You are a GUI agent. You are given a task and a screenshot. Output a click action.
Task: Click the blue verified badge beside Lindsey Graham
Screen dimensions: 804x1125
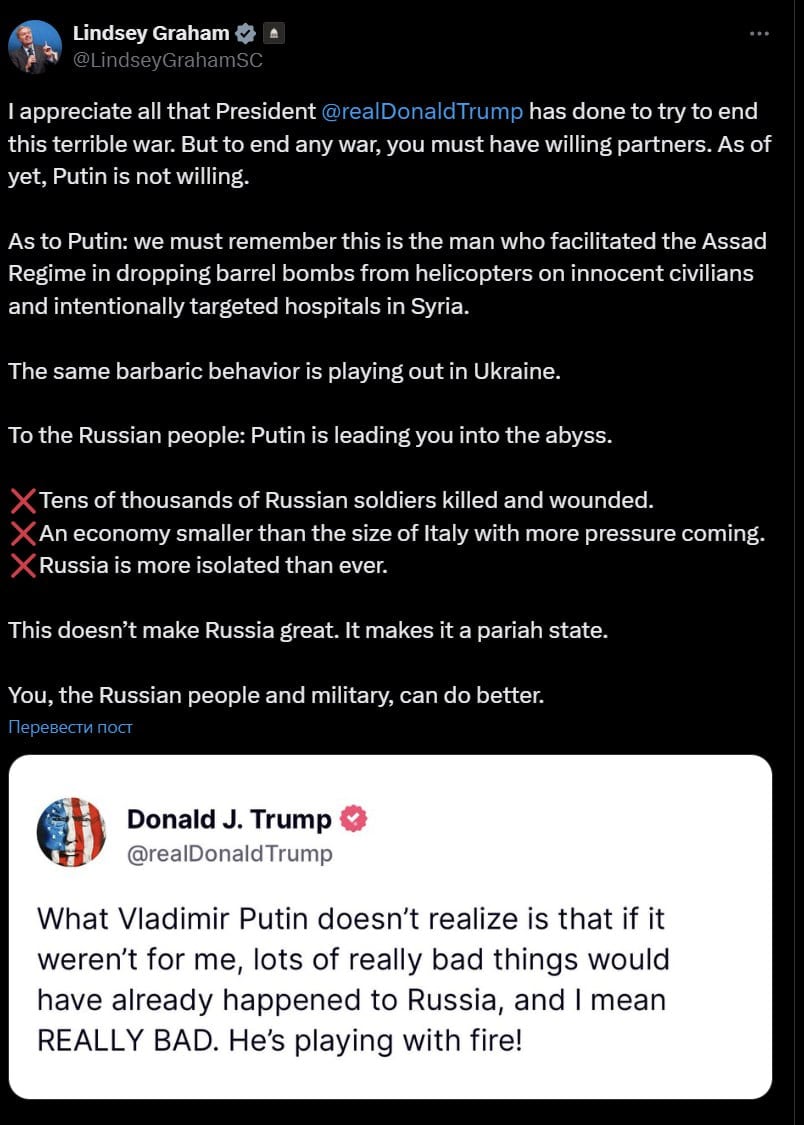(246, 34)
